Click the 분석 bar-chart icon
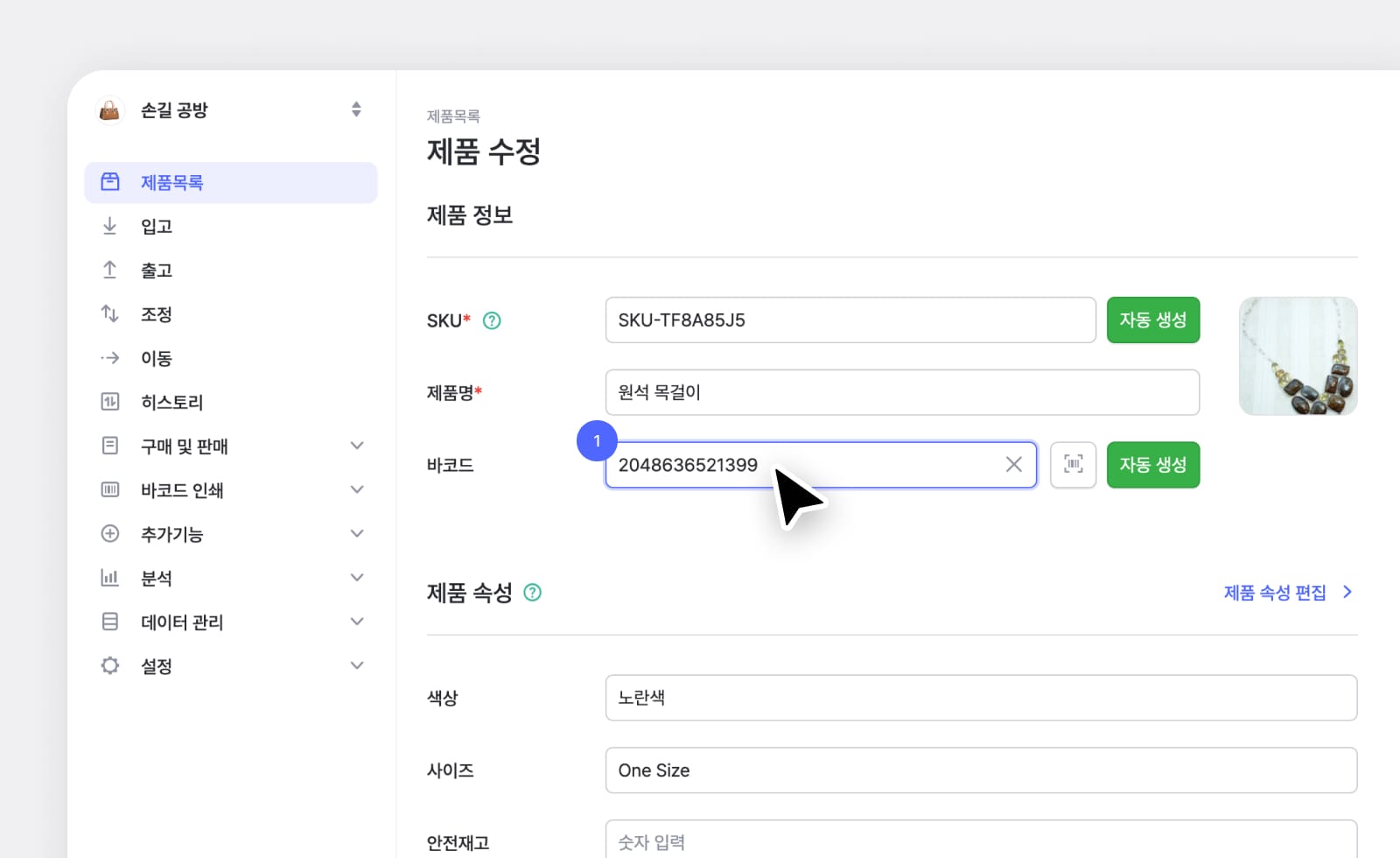The height and width of the screenshot is (858, 1400). point(110,578)
